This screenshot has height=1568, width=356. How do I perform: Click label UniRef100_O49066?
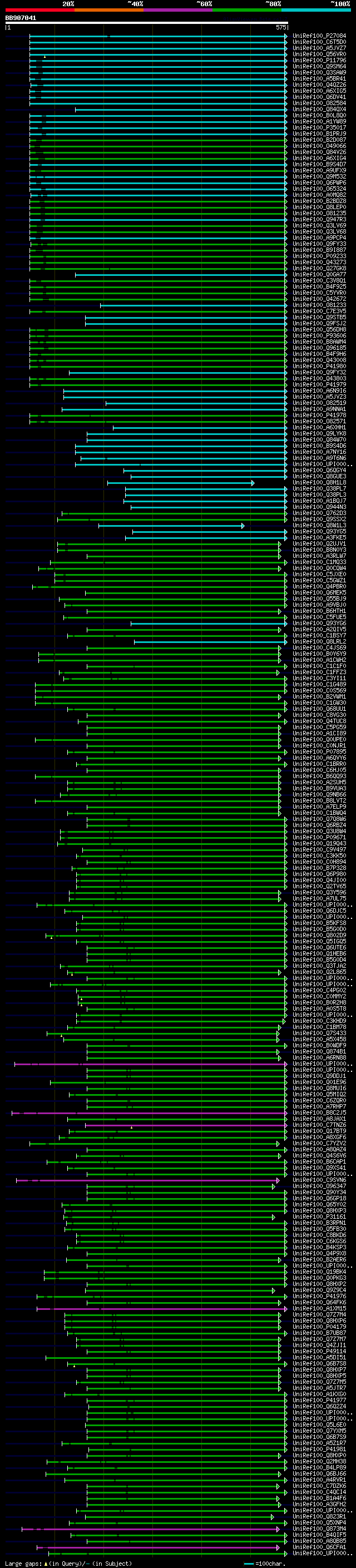click(x=319, y=146)
